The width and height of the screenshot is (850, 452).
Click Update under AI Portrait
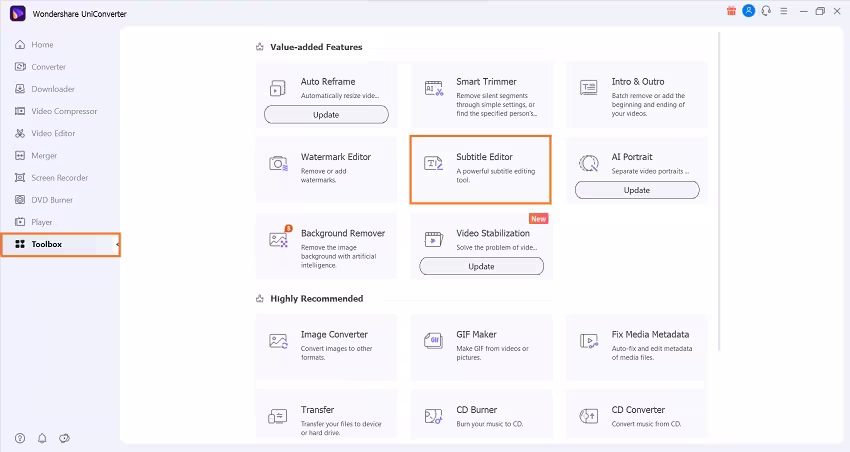(x=637, y=190)
